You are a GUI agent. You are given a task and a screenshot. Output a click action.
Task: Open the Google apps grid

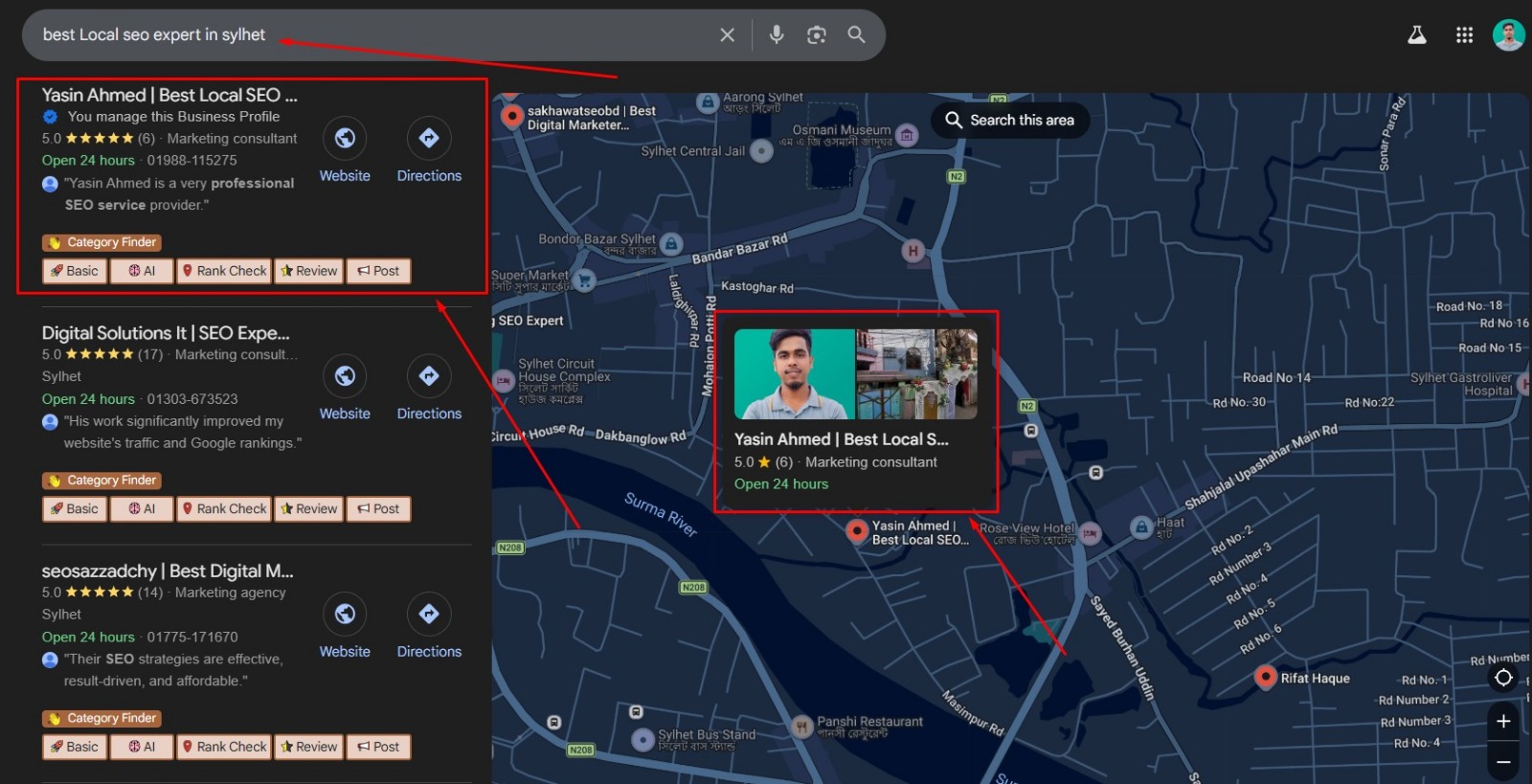tap(1464, 35)
